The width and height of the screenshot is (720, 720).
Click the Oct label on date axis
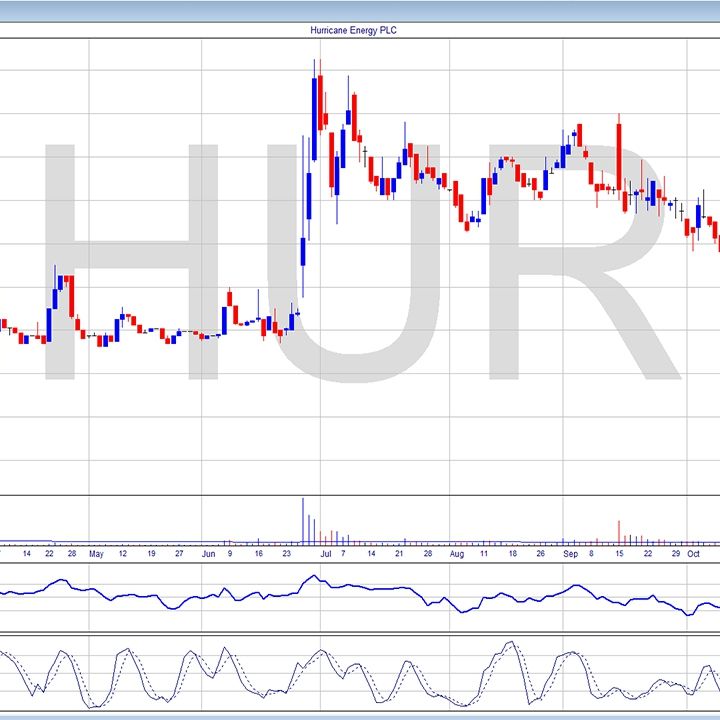(x=692, y=553)
